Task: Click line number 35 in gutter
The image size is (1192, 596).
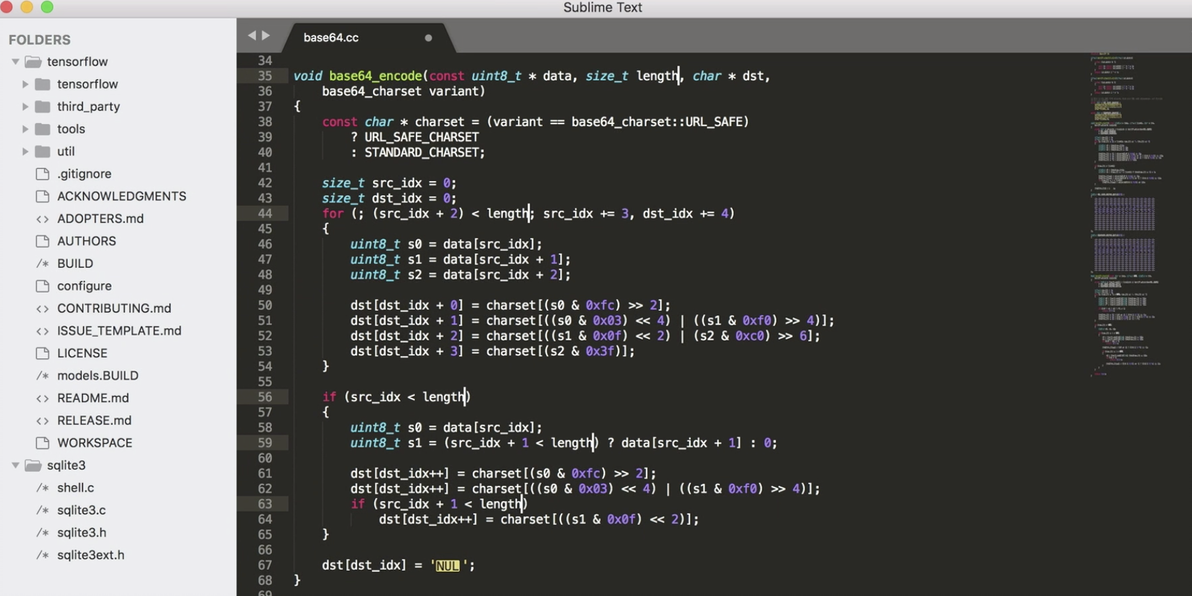Action: (x=265, y=76)
